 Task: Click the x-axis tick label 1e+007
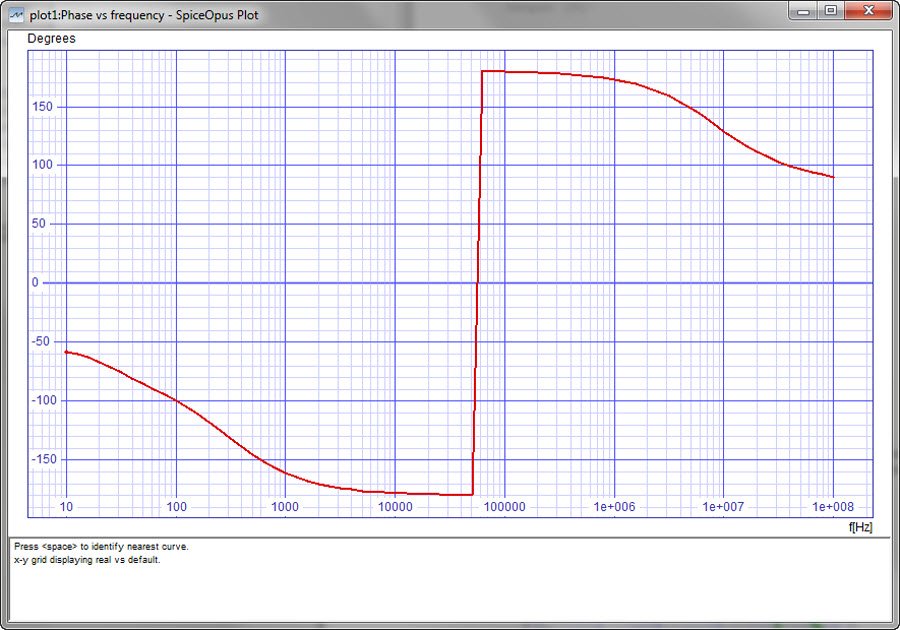(723, 507)
